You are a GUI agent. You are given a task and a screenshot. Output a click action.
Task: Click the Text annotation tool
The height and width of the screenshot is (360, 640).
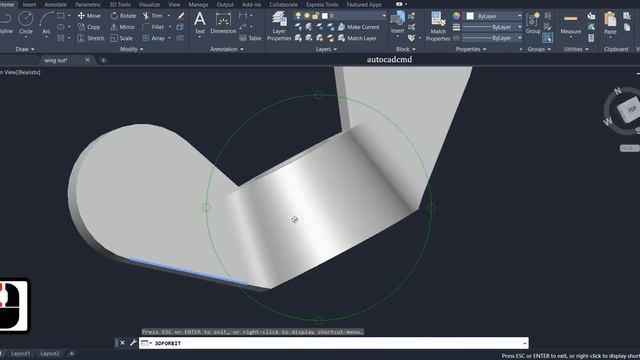coord(200,23)
